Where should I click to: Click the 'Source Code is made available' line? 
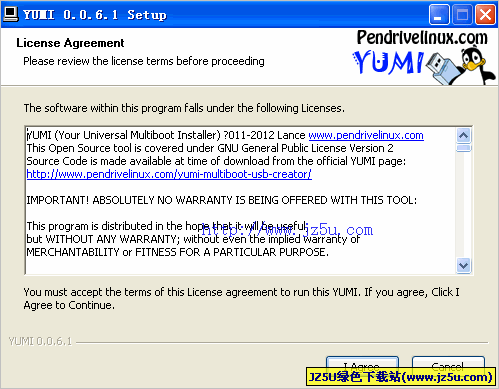click(x=216, y=161)
